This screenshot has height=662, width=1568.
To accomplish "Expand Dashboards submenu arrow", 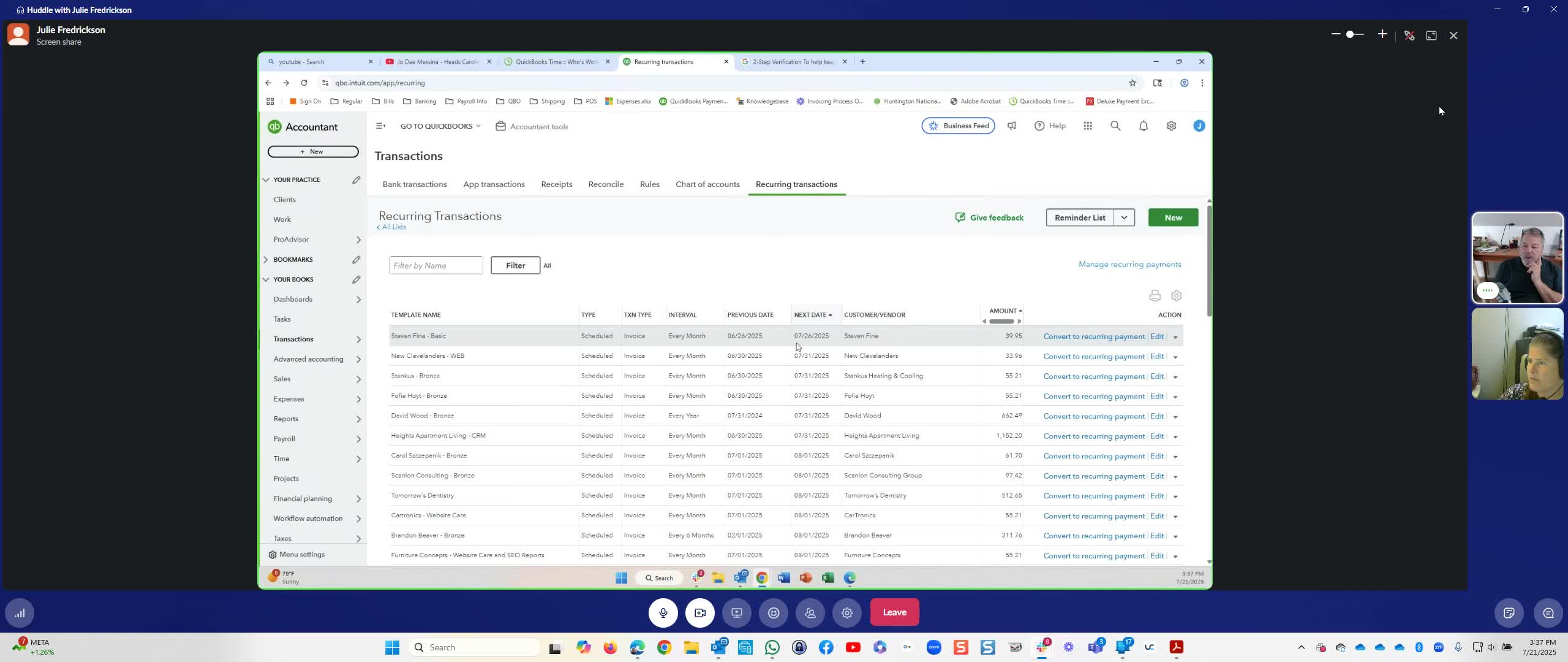I will (x=358, y=300).
